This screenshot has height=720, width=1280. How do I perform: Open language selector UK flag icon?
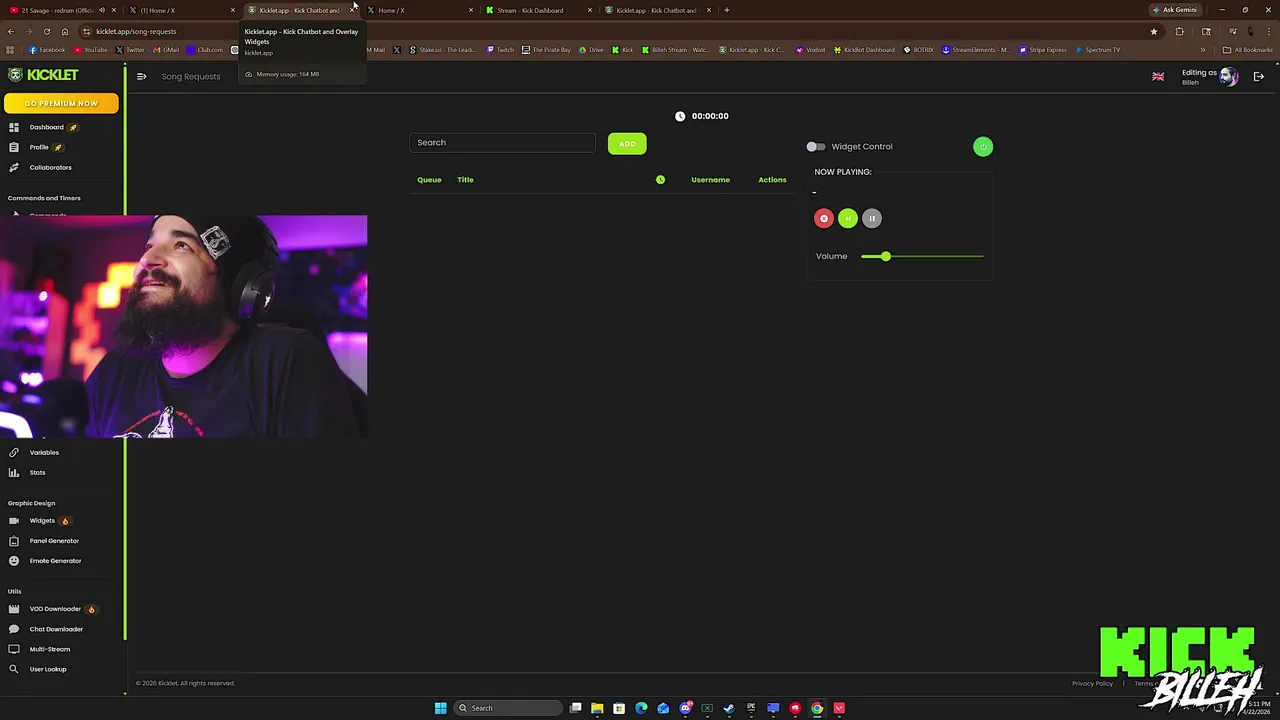pos(1158,77)
